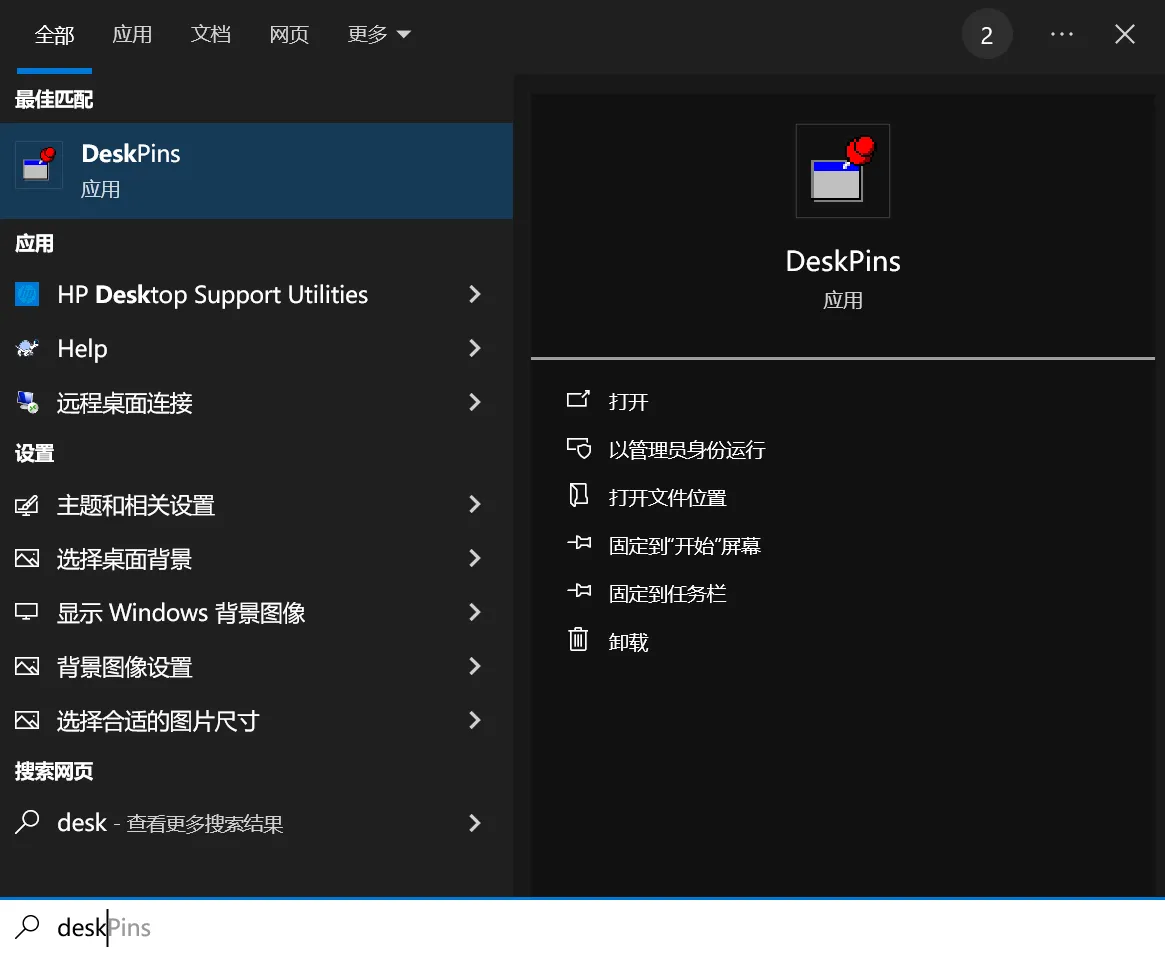Open the 远程桌面连接 result text
1165x954 pixels.
pyautogui.click(x=125, y=403)
